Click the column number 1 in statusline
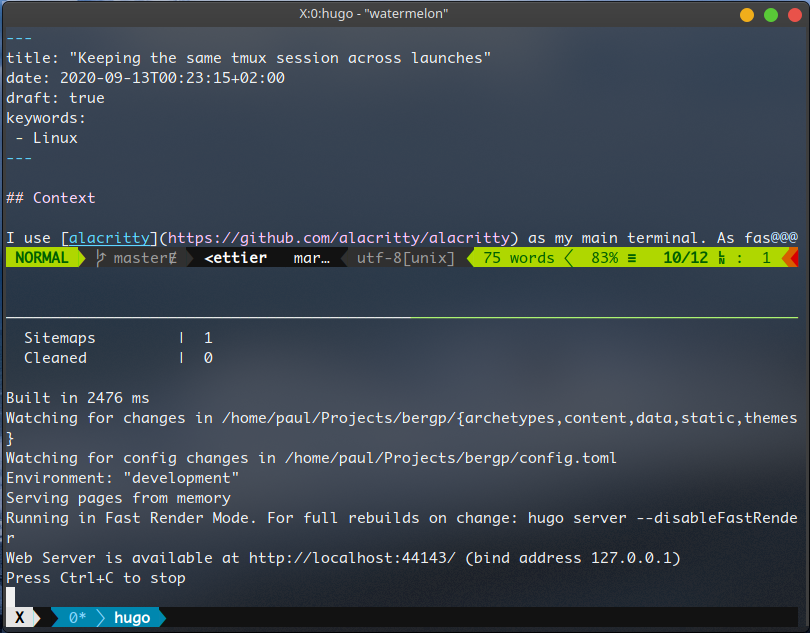The image size is (810, 633). 766,257
